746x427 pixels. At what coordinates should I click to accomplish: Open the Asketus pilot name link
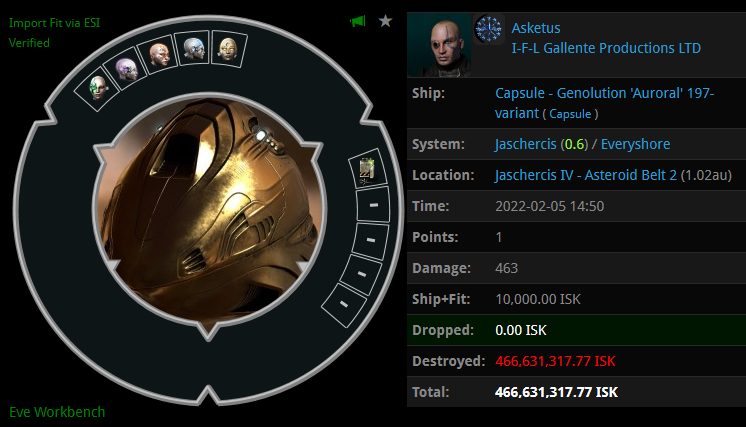(536, 28)
